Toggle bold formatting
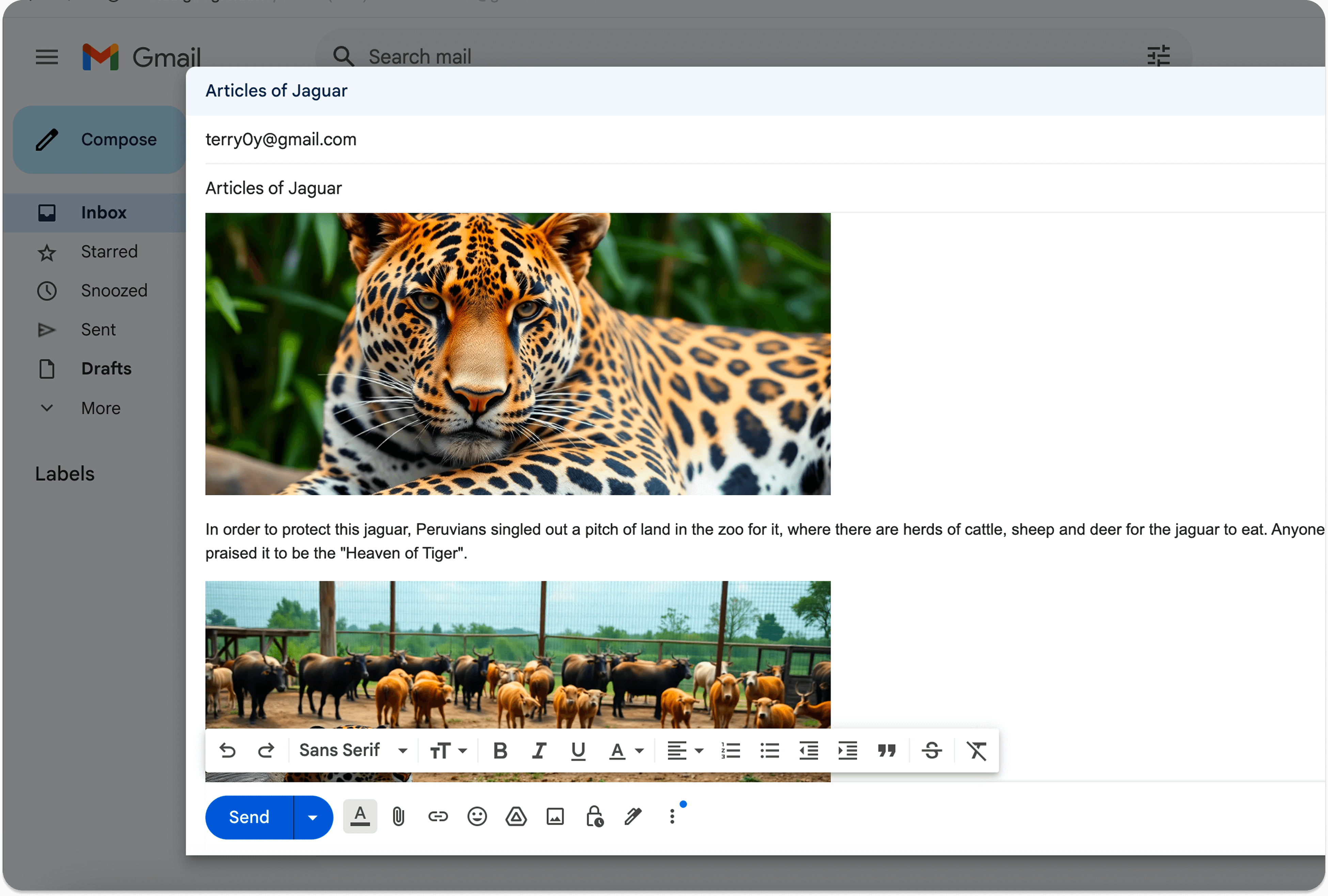This screenshot has width=1328, height=896. [500, 750]
